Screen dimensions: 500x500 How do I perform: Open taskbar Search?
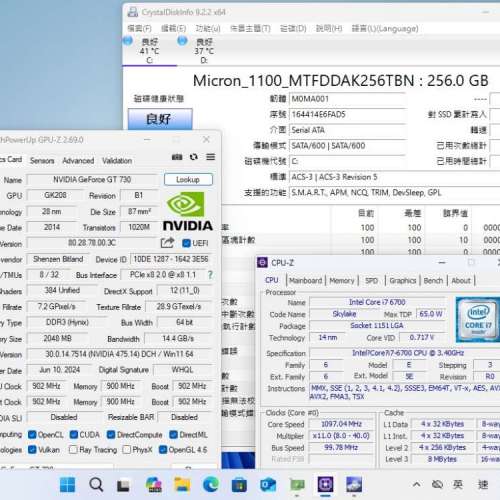click(96, 485)
